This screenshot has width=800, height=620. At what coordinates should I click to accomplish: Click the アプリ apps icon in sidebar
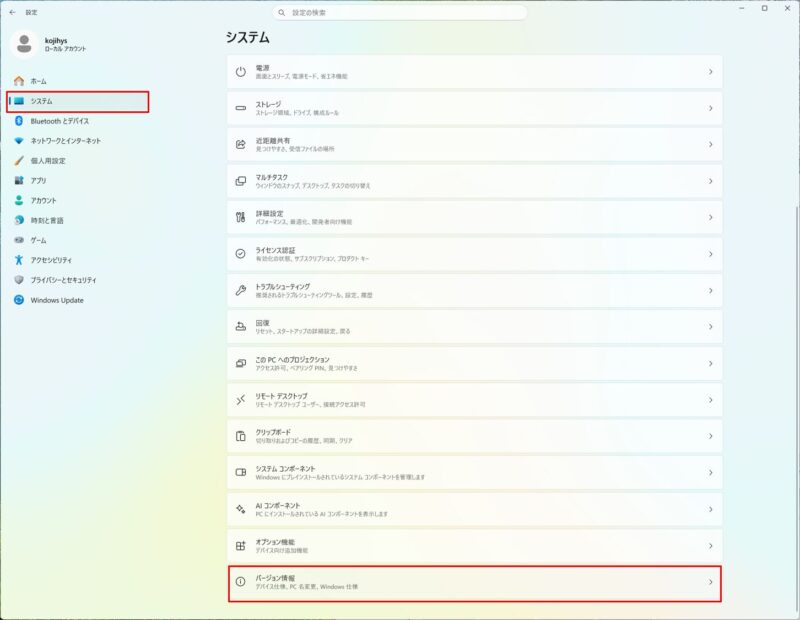pos(19,181)
